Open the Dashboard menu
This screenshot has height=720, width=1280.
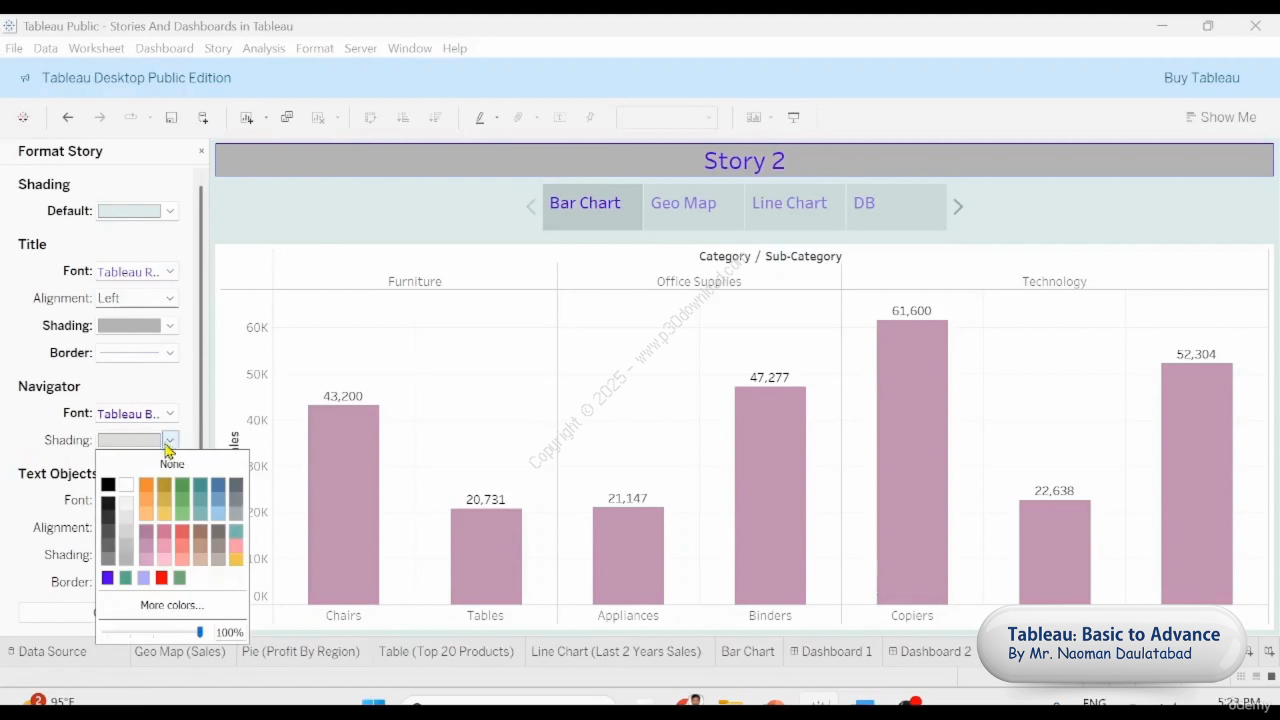[165, 48]
